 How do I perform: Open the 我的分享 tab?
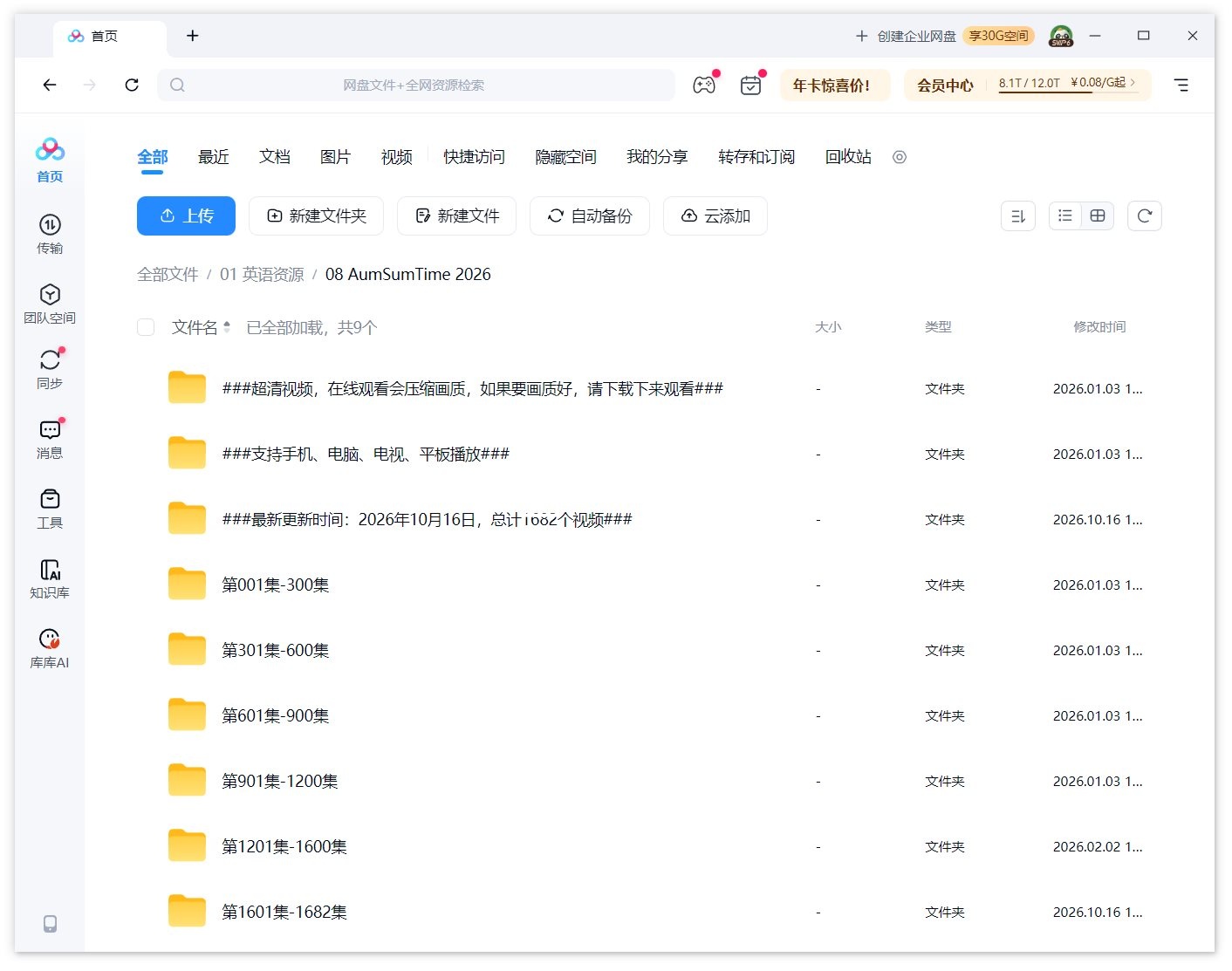click(657, 157)
